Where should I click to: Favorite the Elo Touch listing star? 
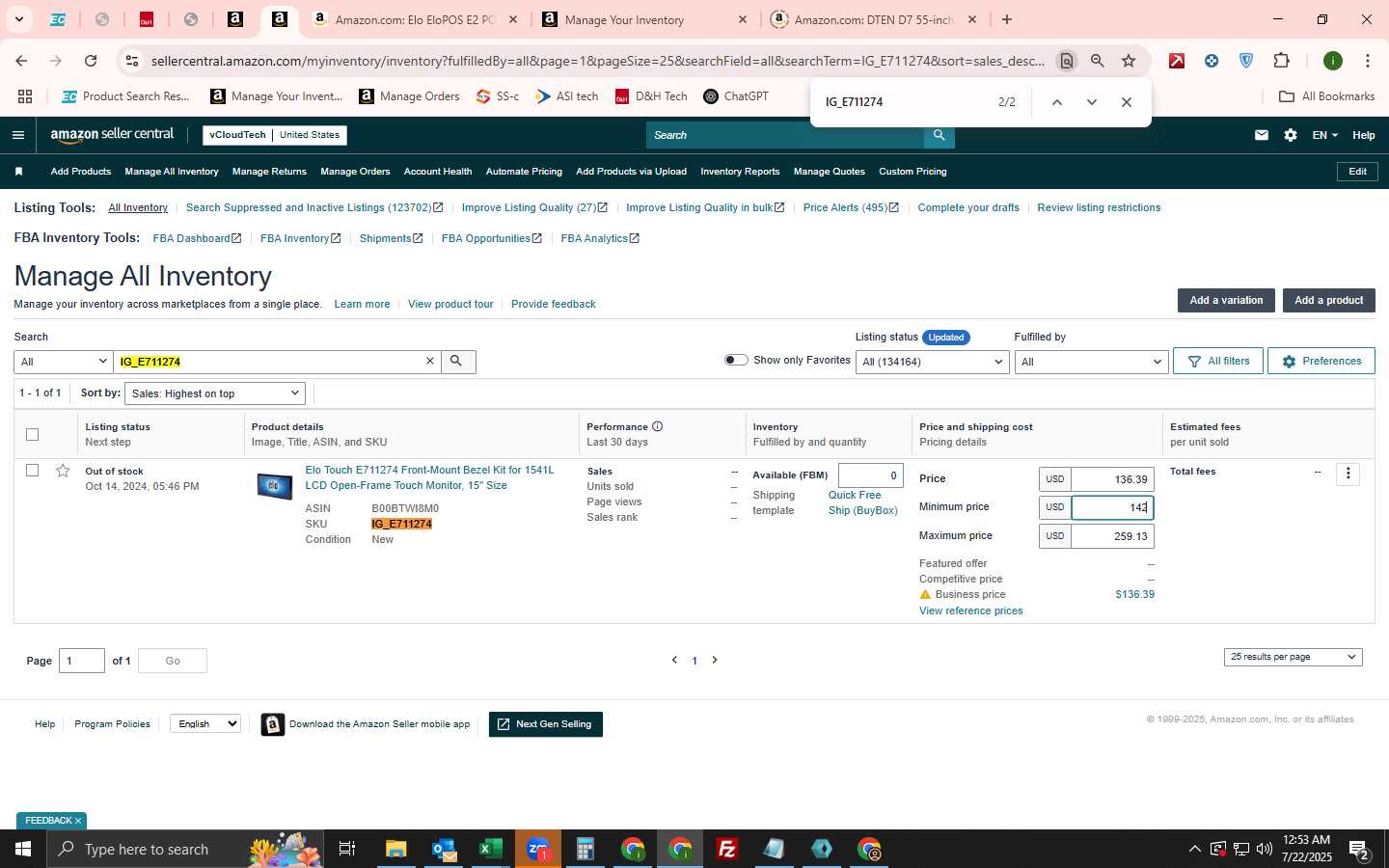point(63,471)
